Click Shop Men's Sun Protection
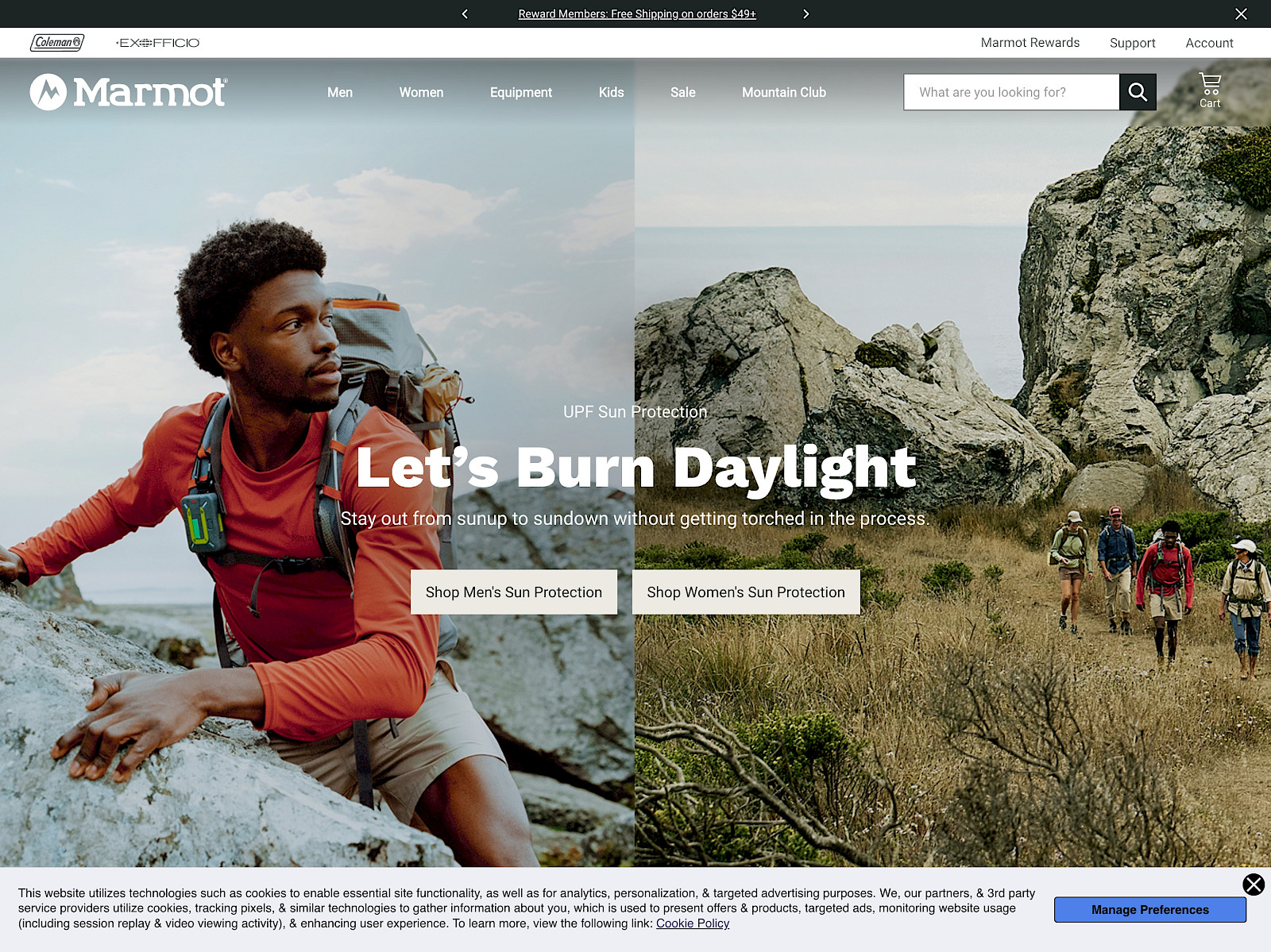The height and width of the screenshot is (952, 1271). pyautogui.click(x=513, y=592)
